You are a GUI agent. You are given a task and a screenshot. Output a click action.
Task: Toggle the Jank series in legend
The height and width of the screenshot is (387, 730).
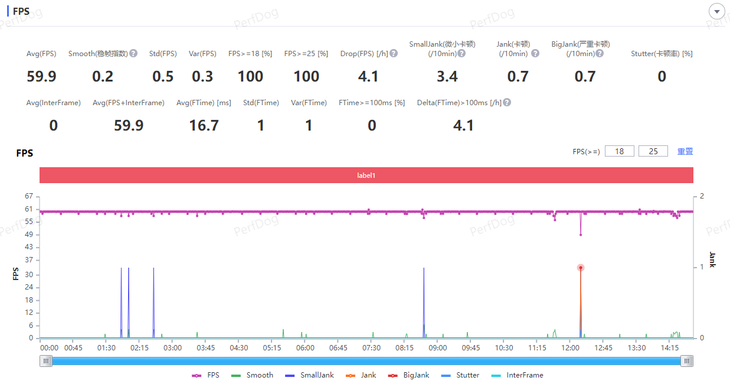[361, 375]
